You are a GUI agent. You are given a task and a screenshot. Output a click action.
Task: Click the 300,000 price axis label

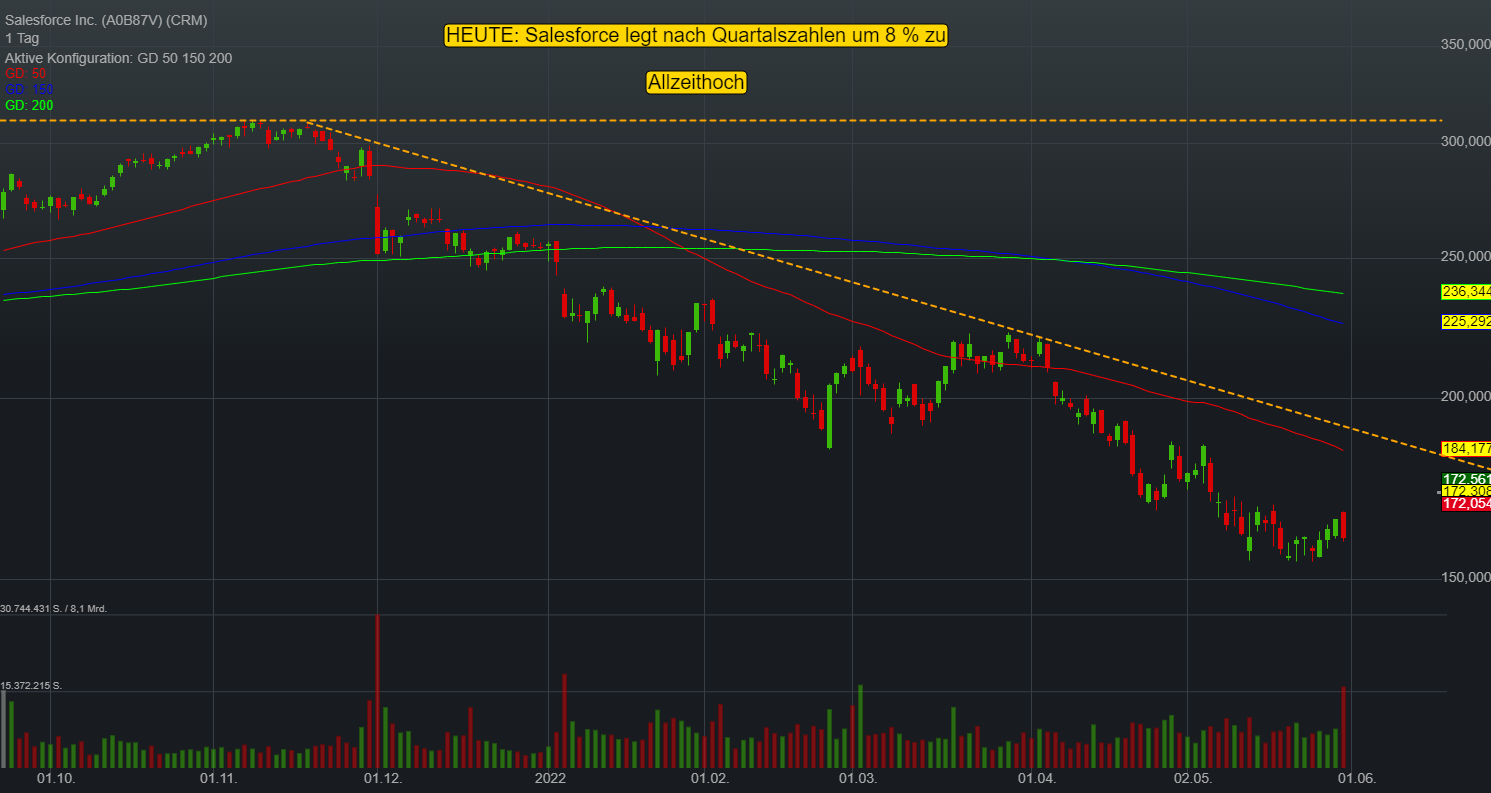click(x=1465, y=142)
